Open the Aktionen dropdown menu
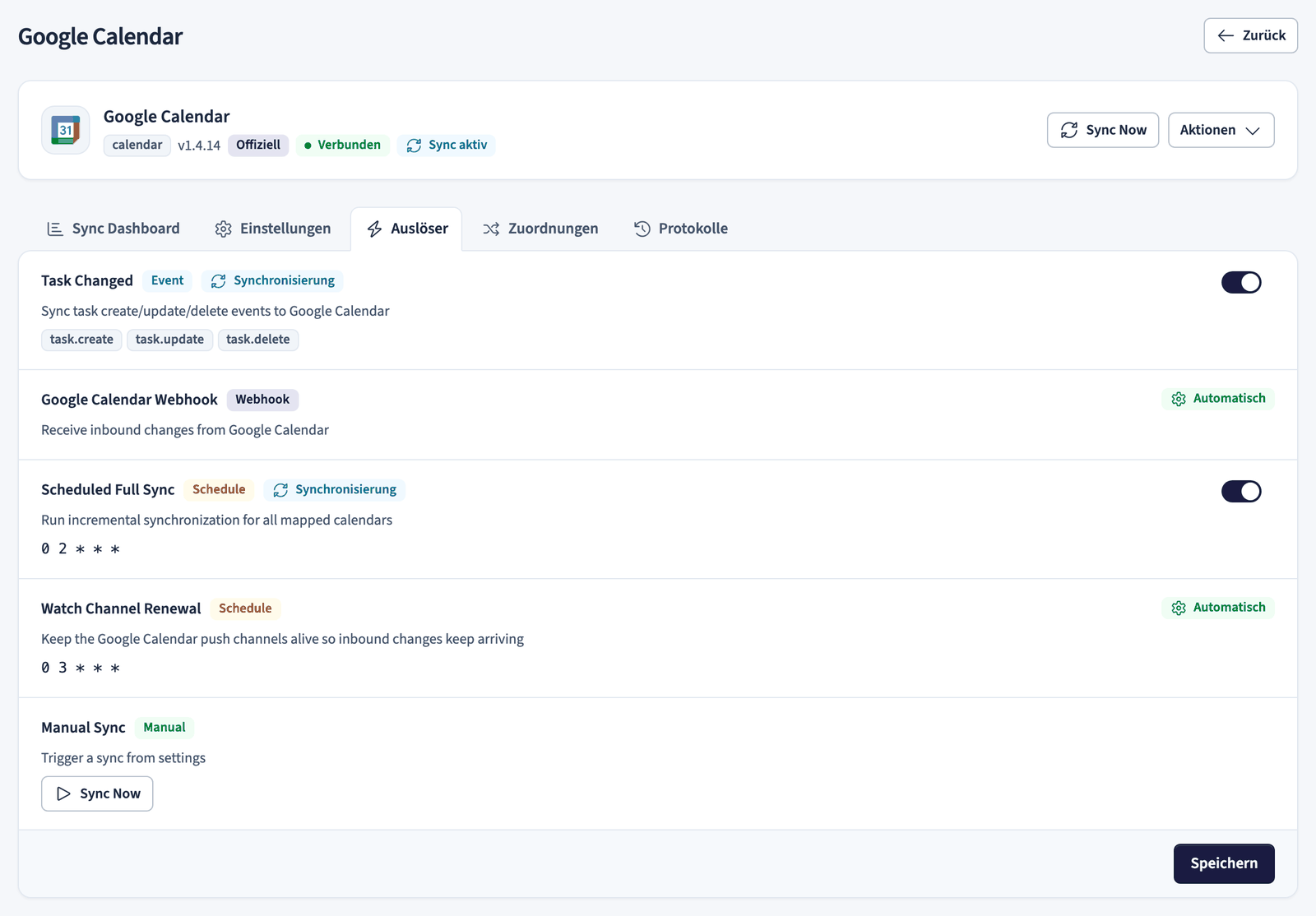Viewport: 1316px width, 916px height. (x=1221, y=130)
